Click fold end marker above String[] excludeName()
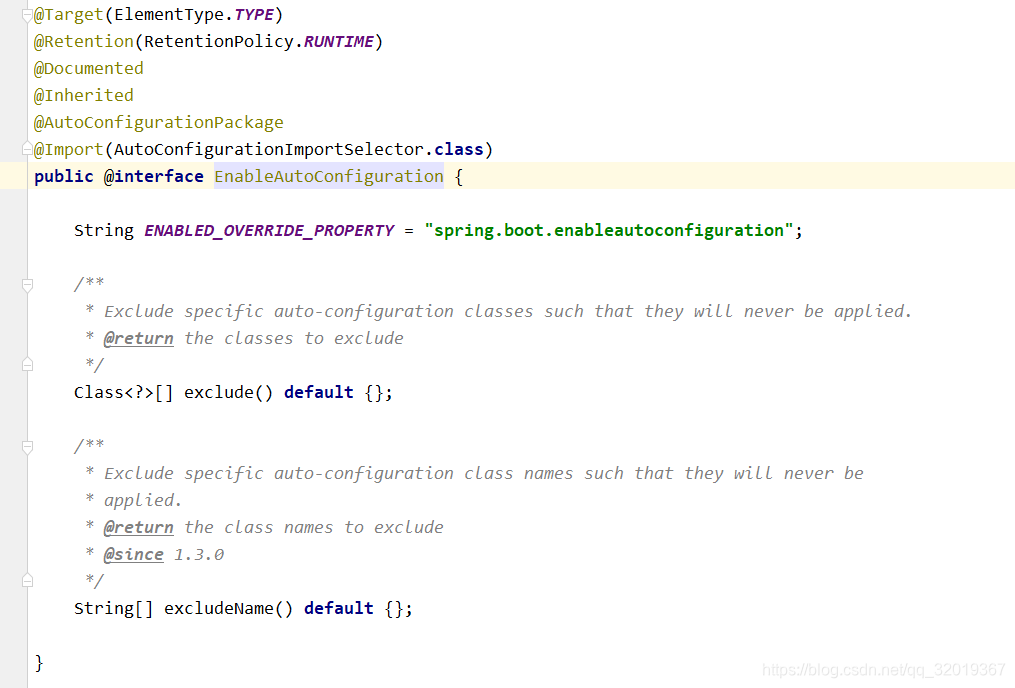Screen dimensions: 1015x688 (27, 580)
